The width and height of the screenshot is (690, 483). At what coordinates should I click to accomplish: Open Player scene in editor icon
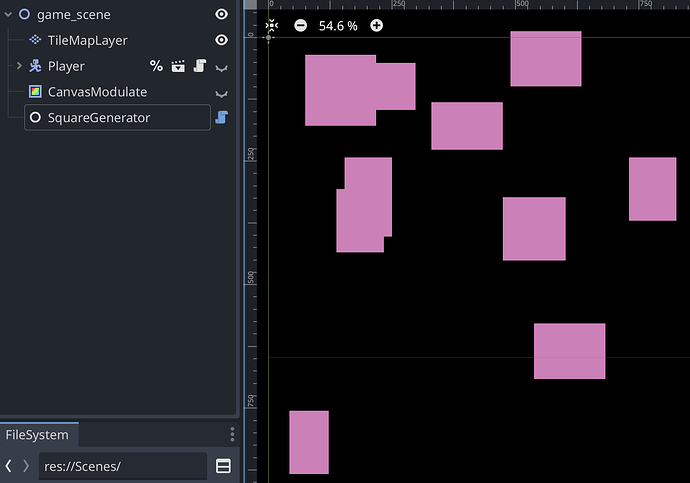coord(178,66)
